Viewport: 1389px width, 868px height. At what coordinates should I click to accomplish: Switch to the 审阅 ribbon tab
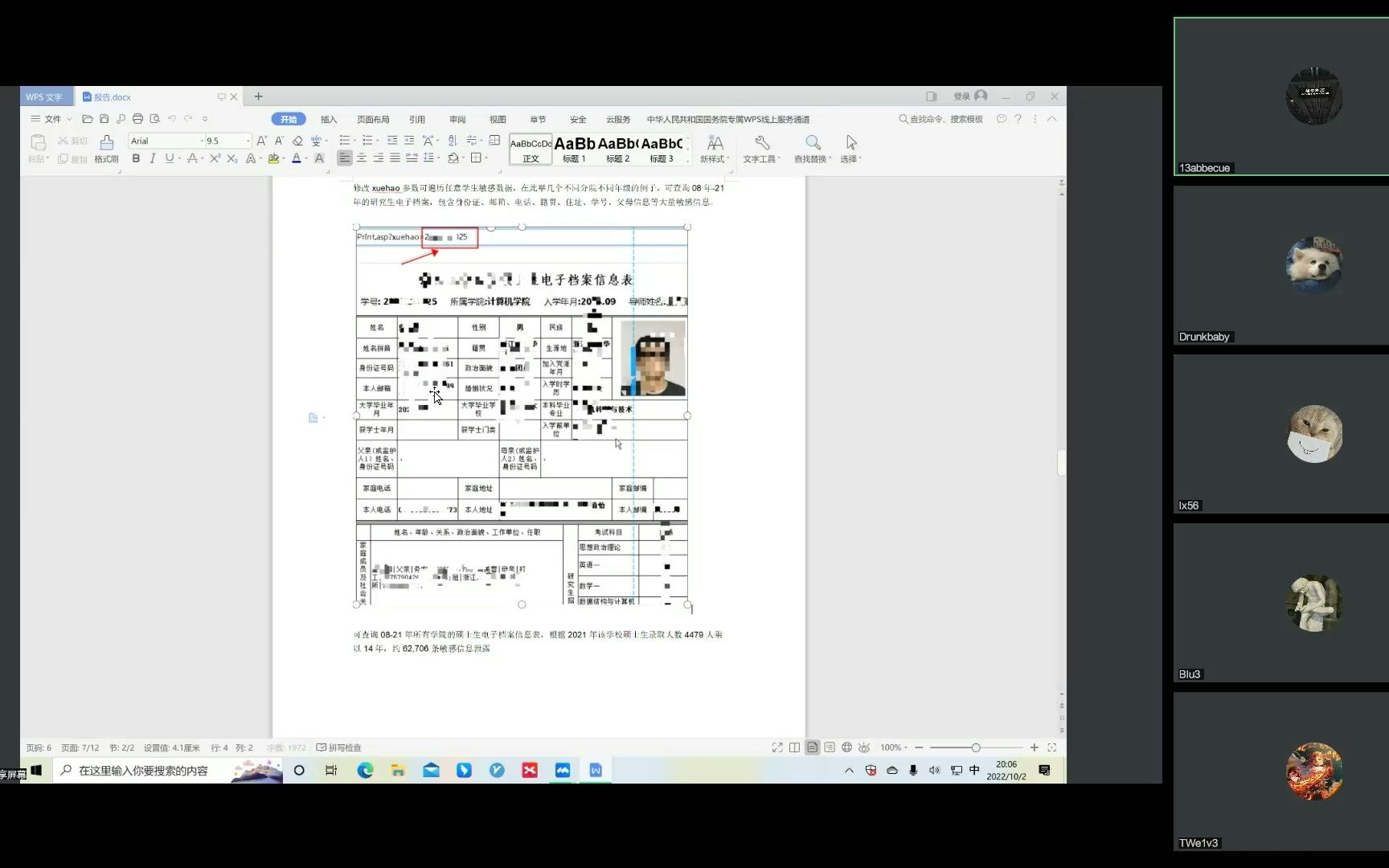(x=457, y=119)
